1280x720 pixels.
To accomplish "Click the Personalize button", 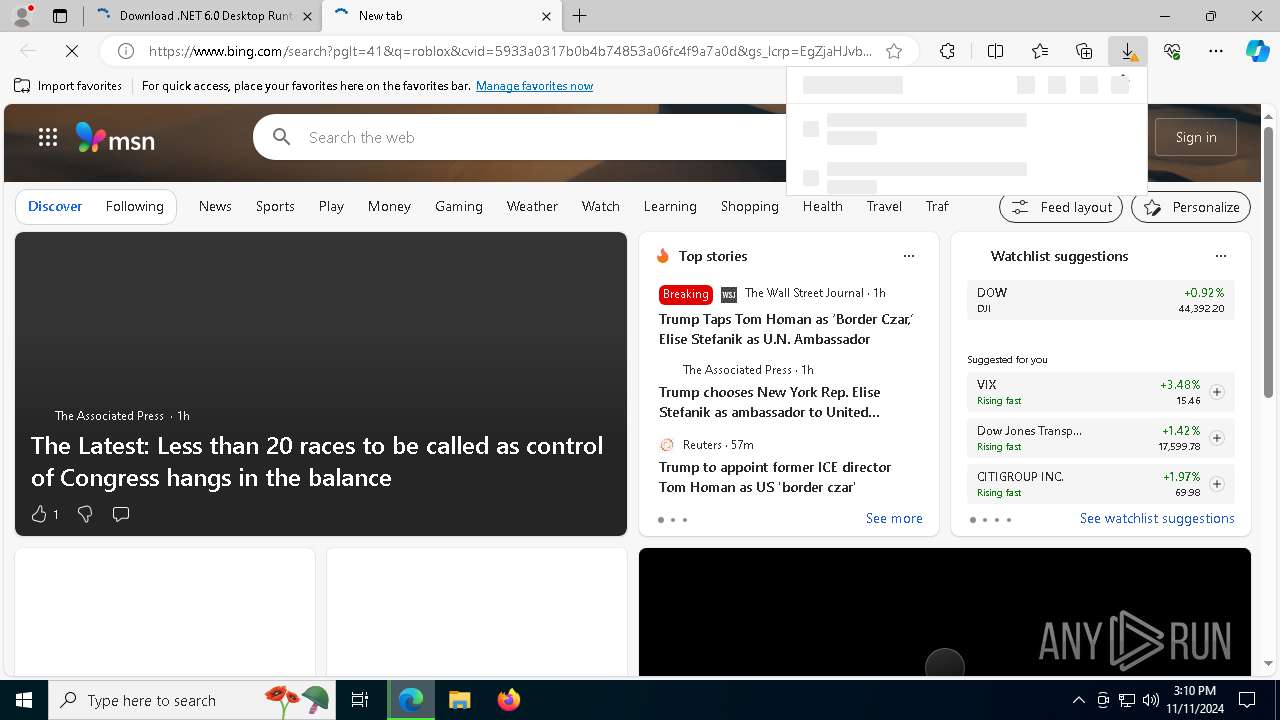I will tap(1191, 207).
